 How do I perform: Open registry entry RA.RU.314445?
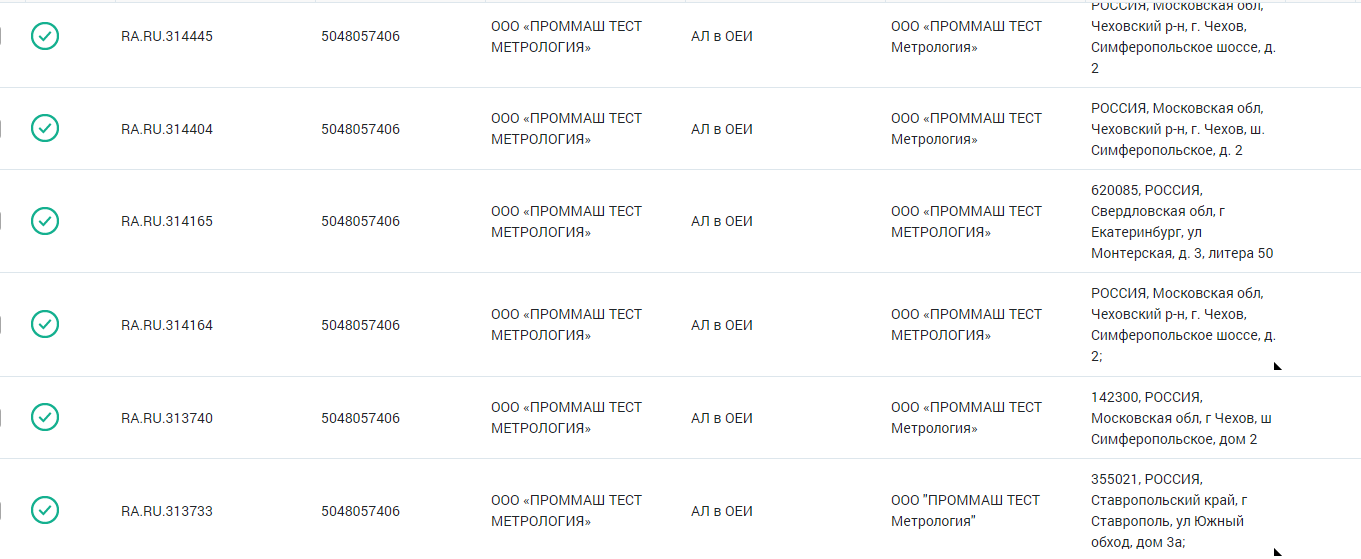167,37
